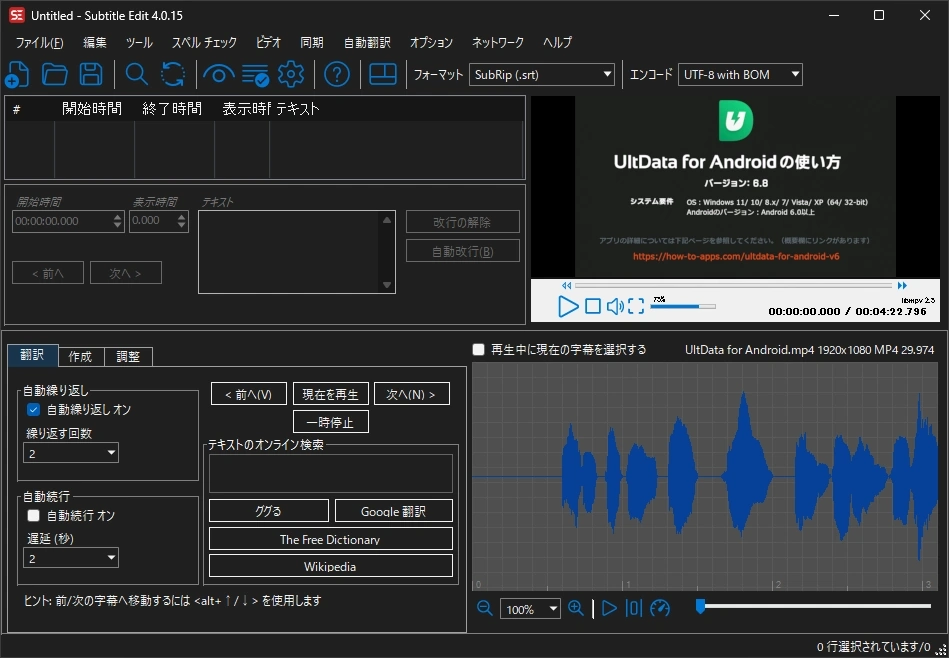Stop the video playback

tap(593, 306)
